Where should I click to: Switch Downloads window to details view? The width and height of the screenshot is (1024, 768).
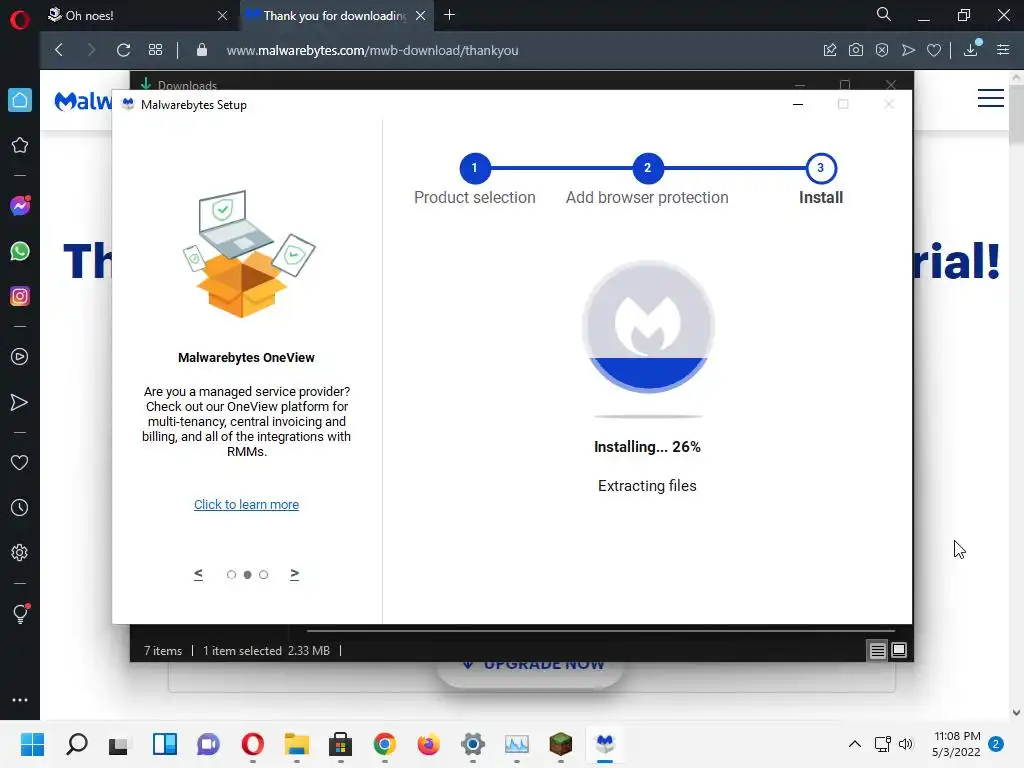[878, 650]
